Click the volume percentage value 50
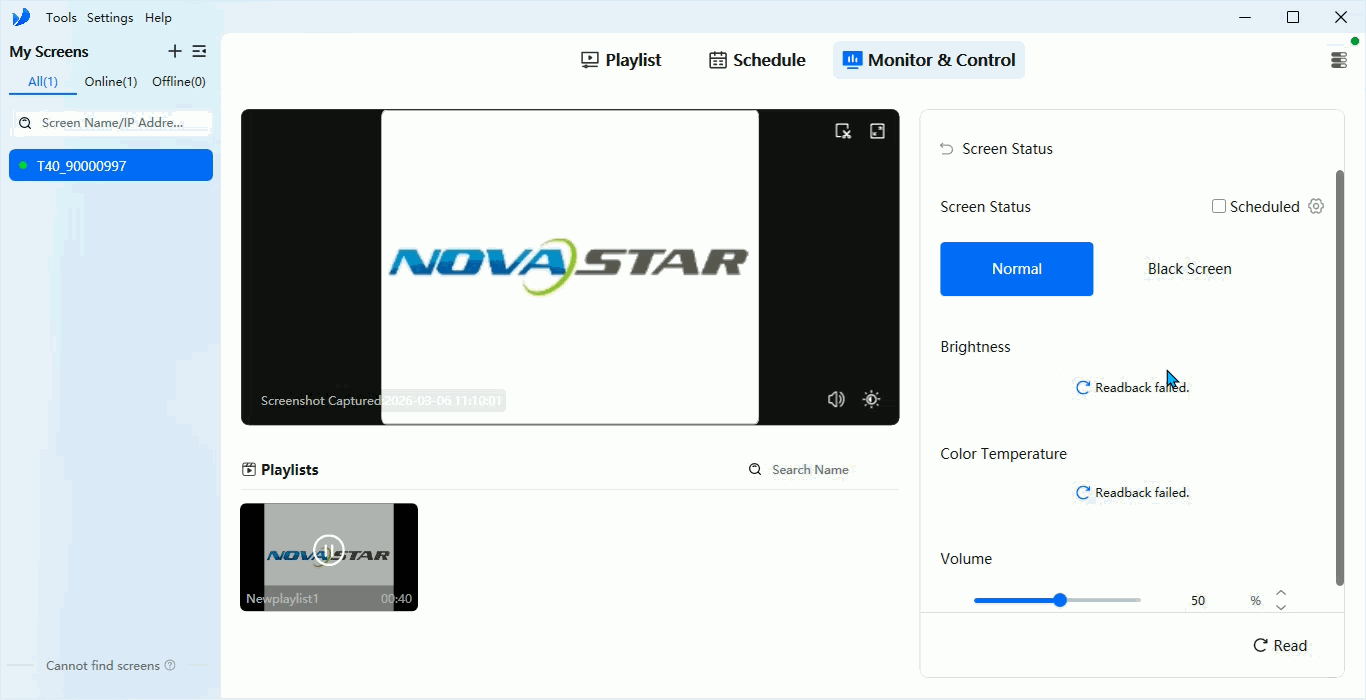 click(x=1198, y=601)
